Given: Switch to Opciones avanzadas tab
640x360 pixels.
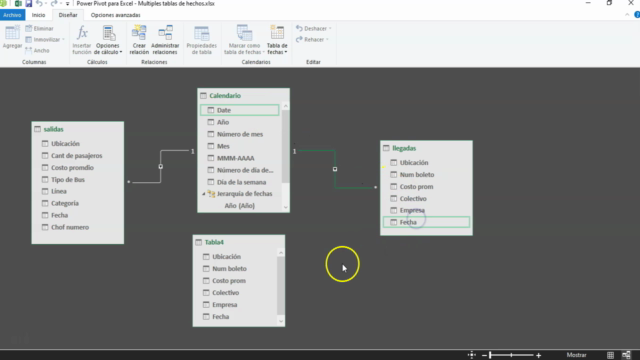Looking at the screenshot, I should pyautogui.click(x=116, y=15).
